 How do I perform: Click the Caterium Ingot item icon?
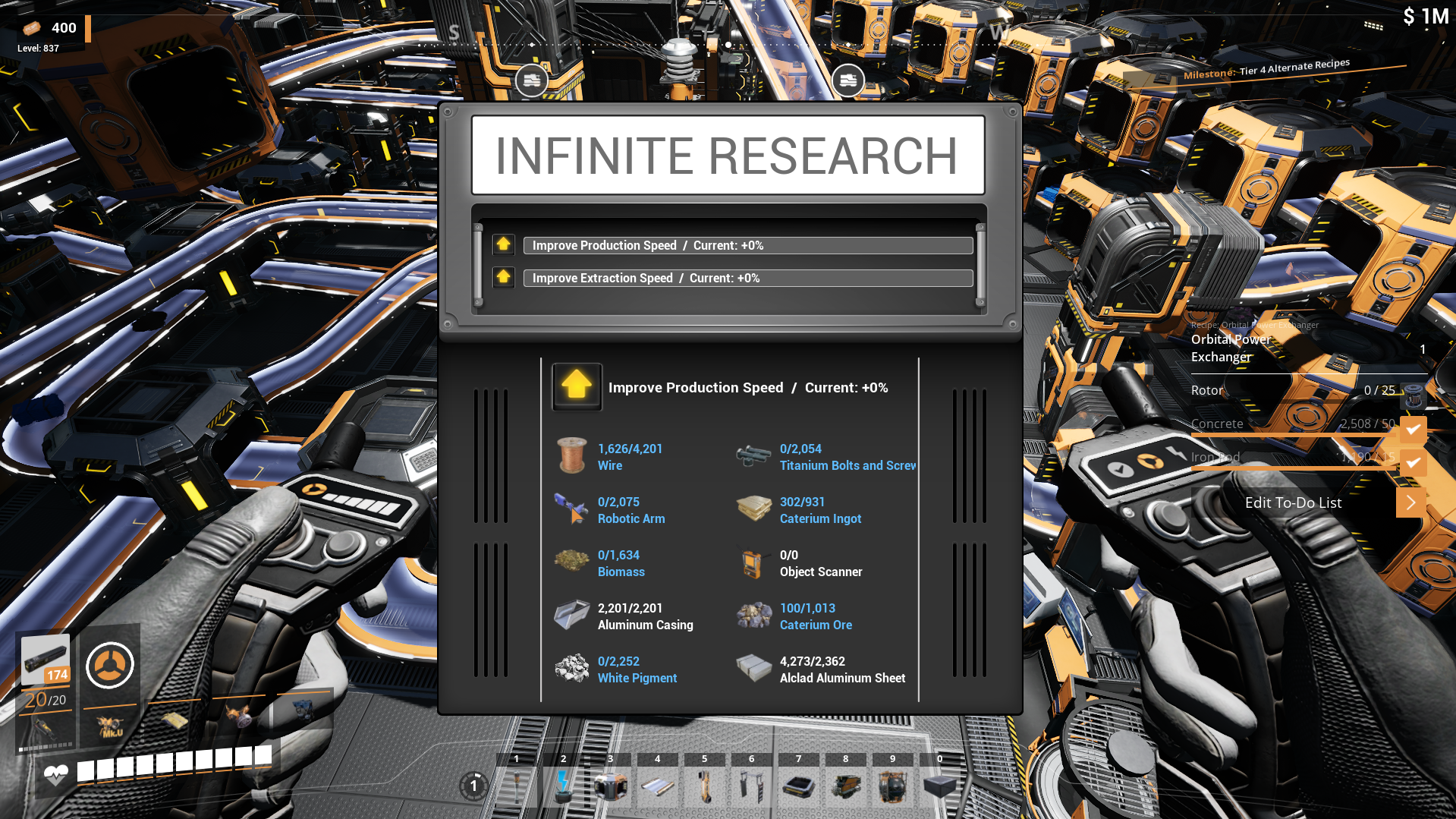point(754,509)
